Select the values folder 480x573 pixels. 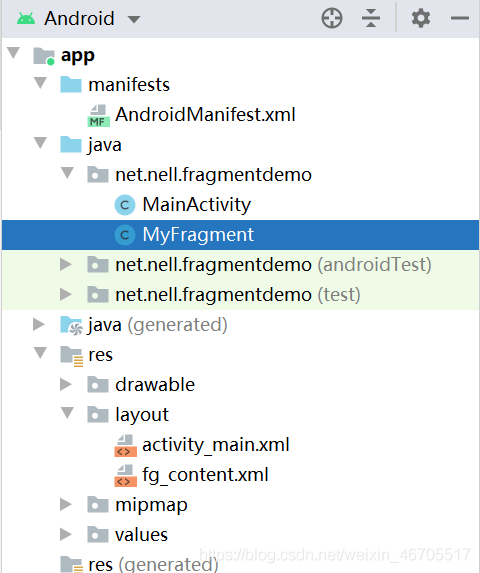141,535
